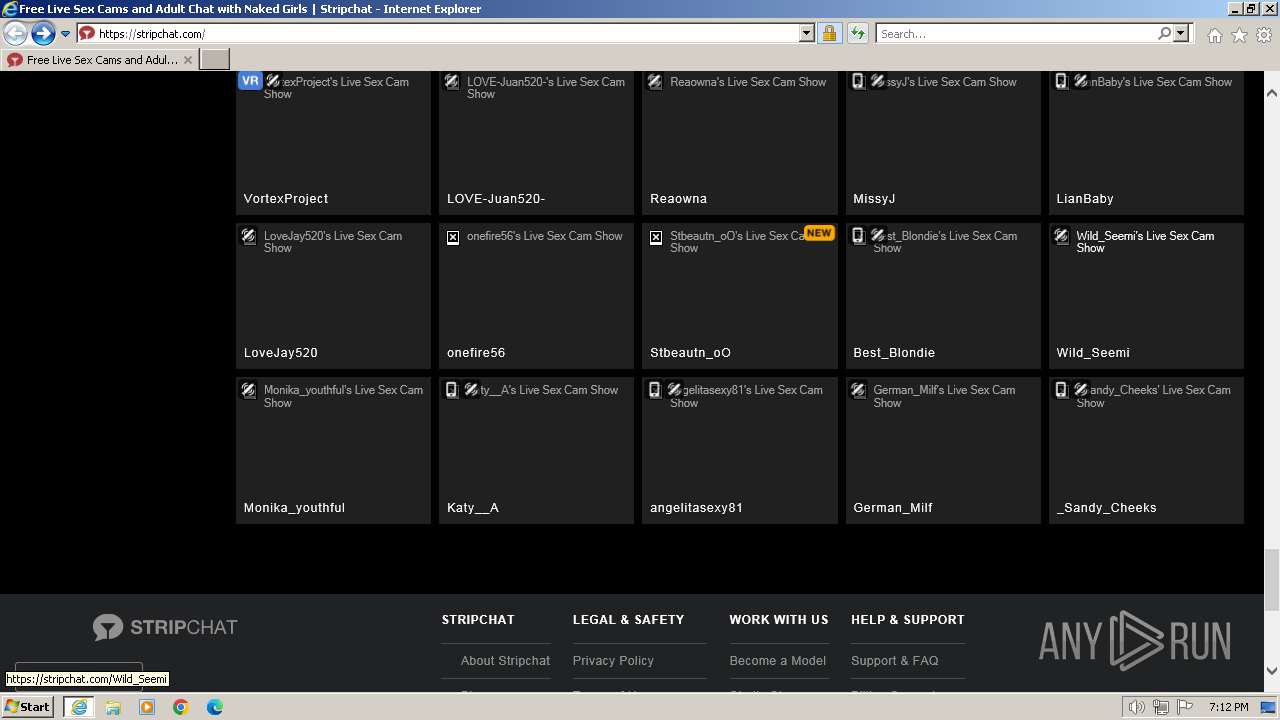Click the mobile icon on LianBaby card

(1061, 81)
